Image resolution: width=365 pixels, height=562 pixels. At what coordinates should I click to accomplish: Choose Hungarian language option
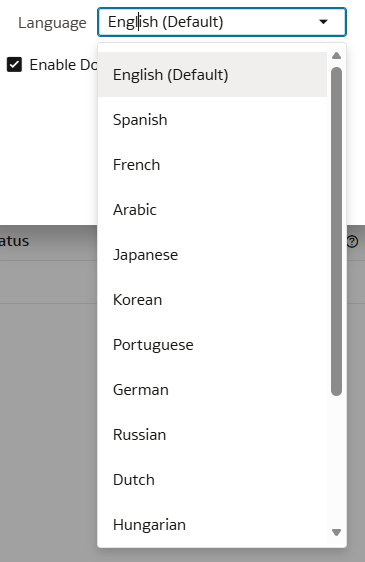coord(212,525)
